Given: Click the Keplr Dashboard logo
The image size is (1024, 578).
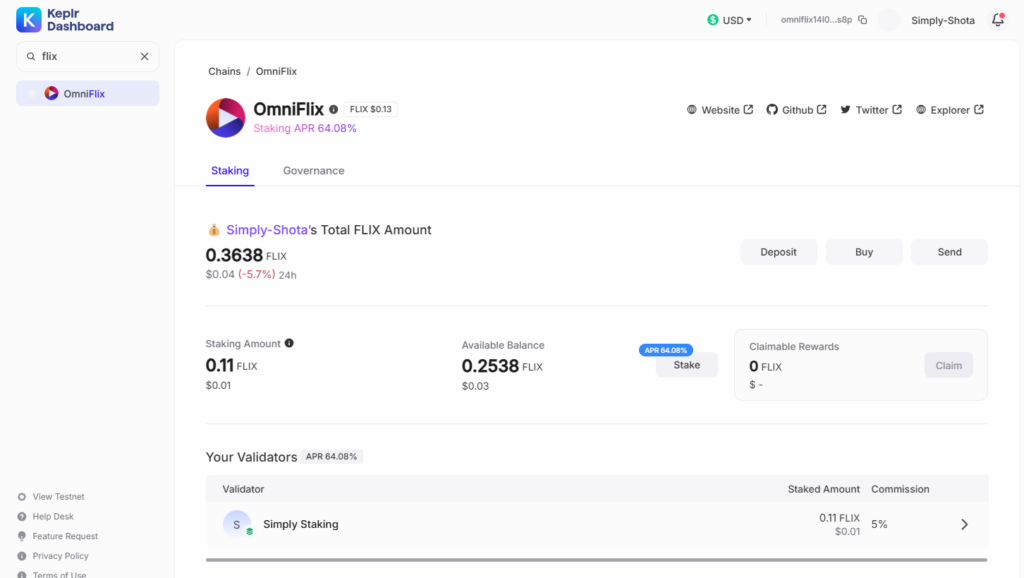Looking at the screenshot, I should [x=65, y=20].
